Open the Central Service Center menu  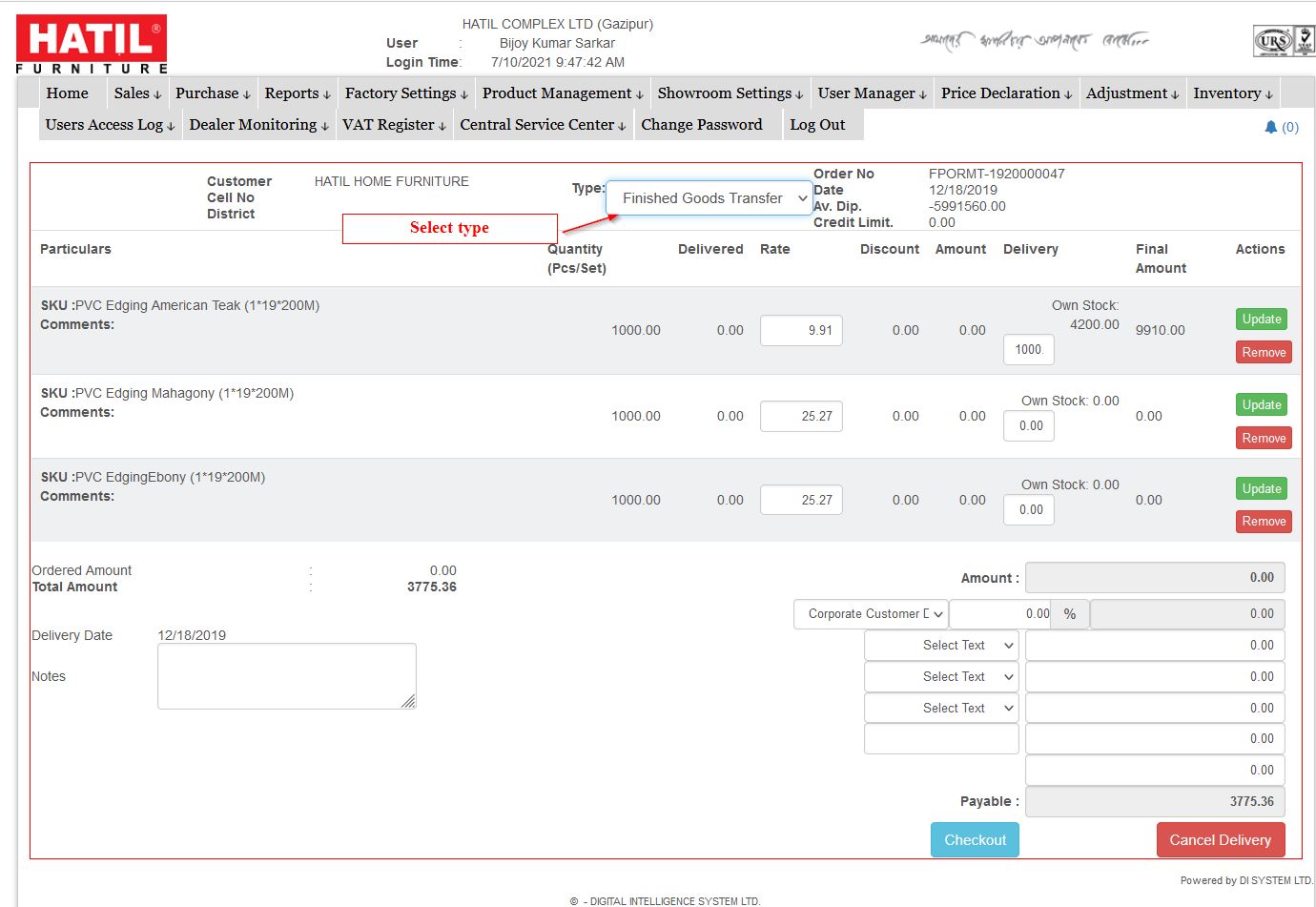(x=543, y=125)
